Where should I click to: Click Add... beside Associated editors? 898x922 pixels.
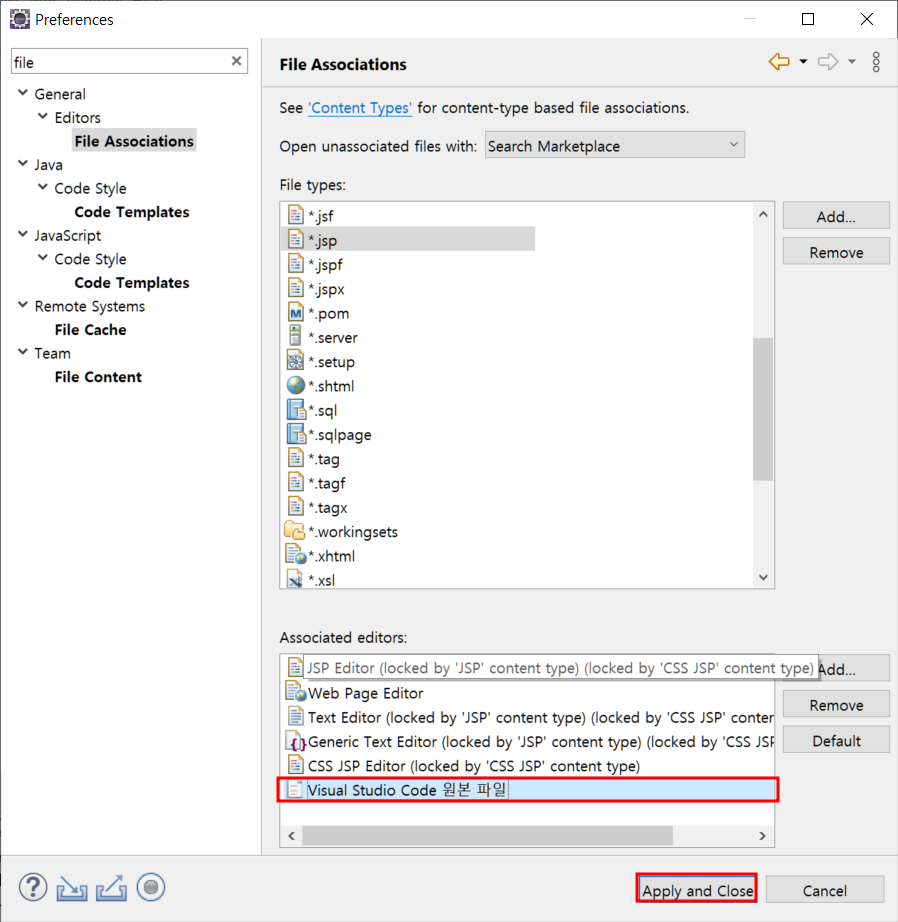(x=854, y=669)
